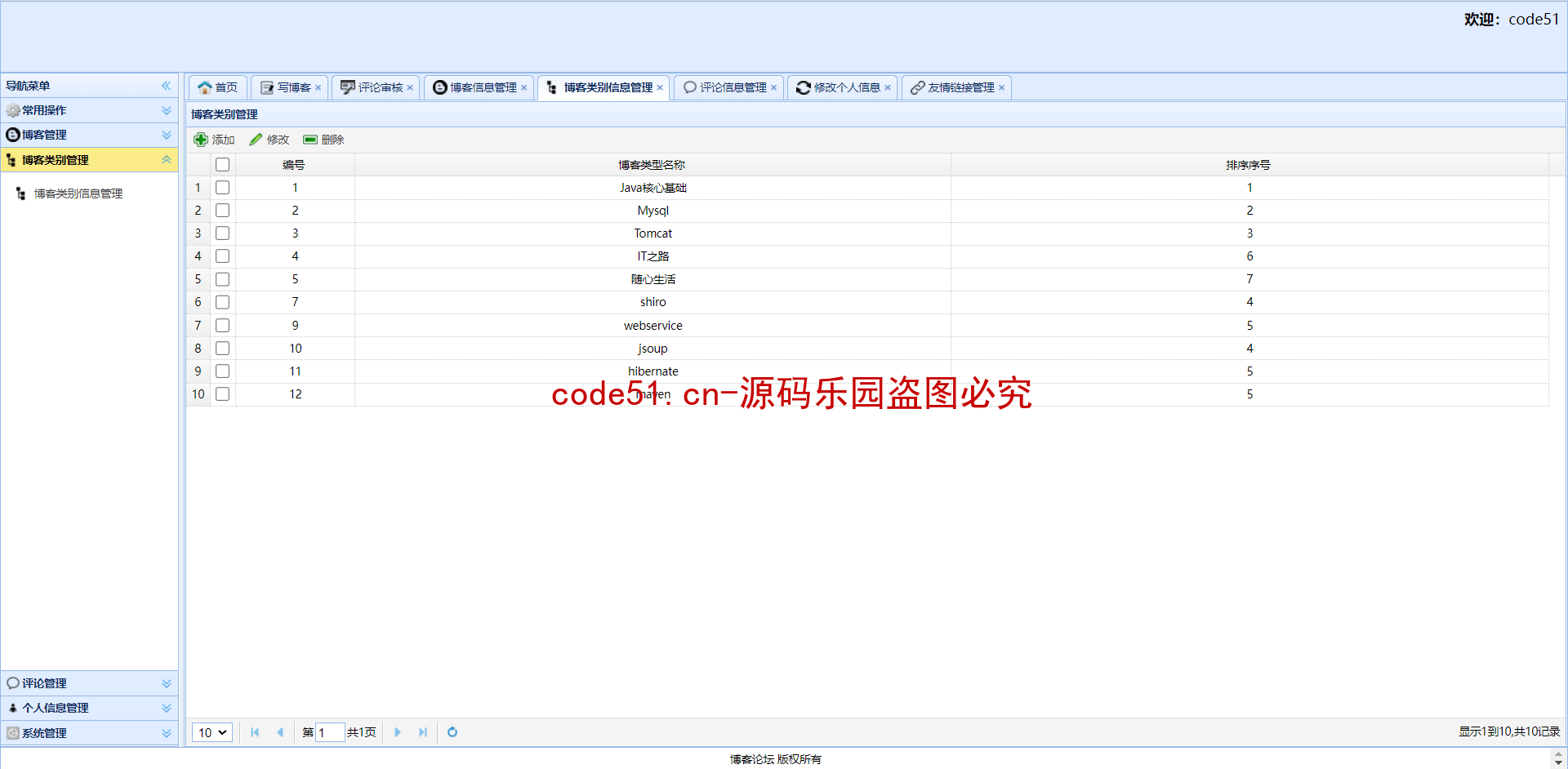Refresh the table with pager reload icon

tap(452, 732)
